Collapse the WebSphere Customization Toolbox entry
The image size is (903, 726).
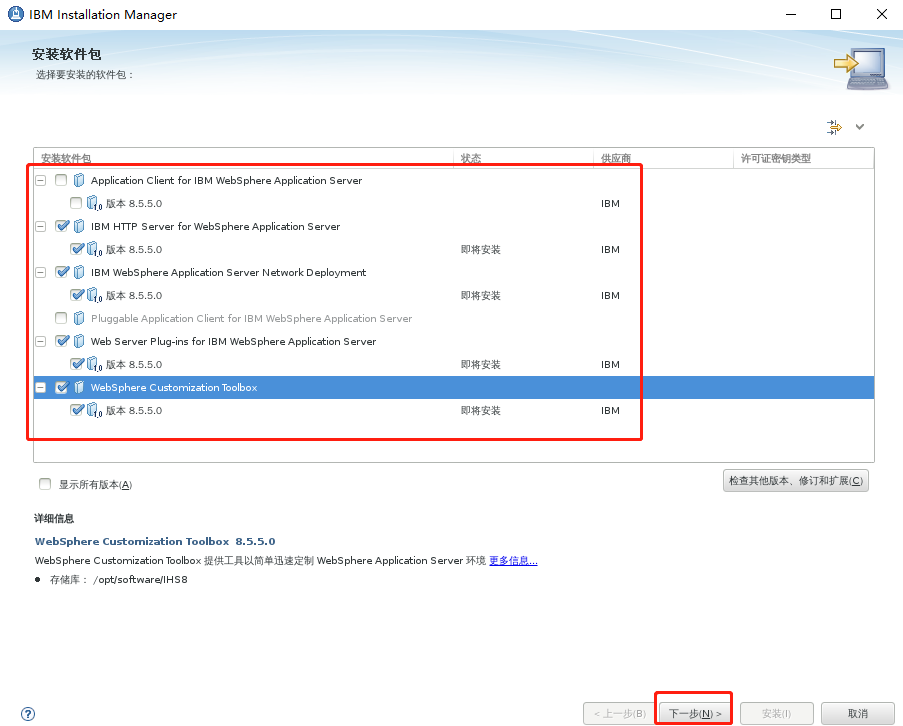point(40,386)
